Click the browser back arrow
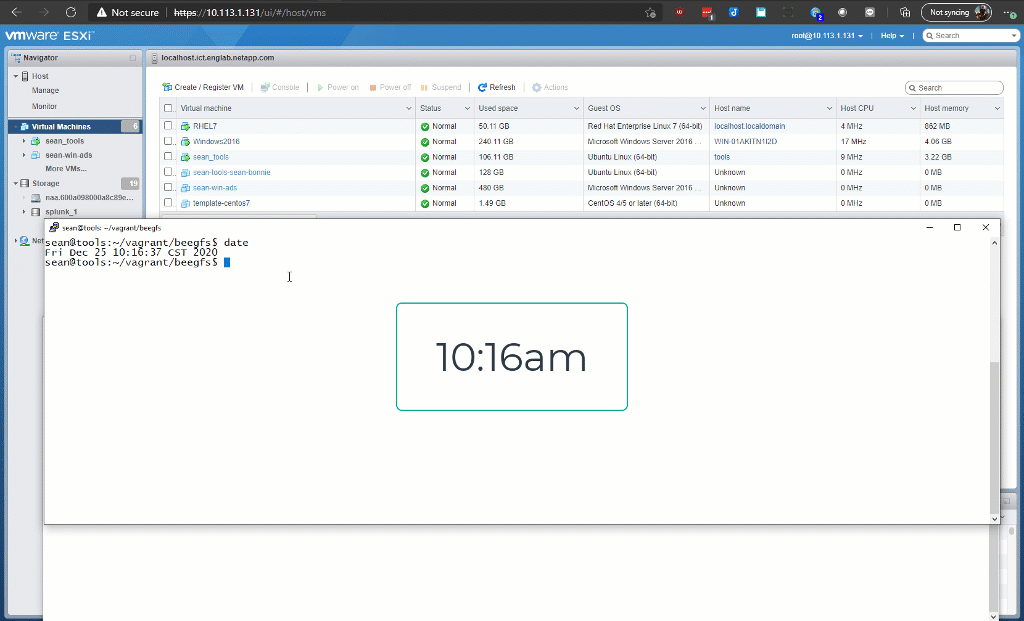 pos(16,12)
